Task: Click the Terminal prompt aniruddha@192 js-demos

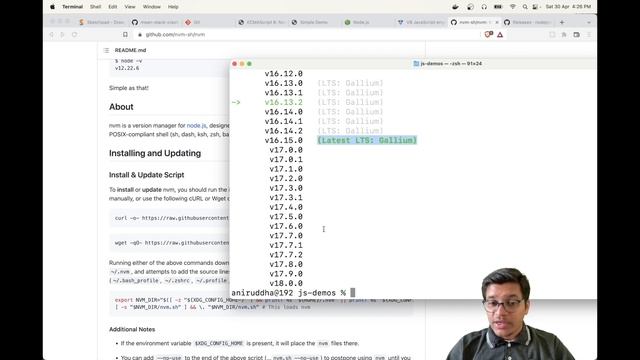Action: [288, 293]
